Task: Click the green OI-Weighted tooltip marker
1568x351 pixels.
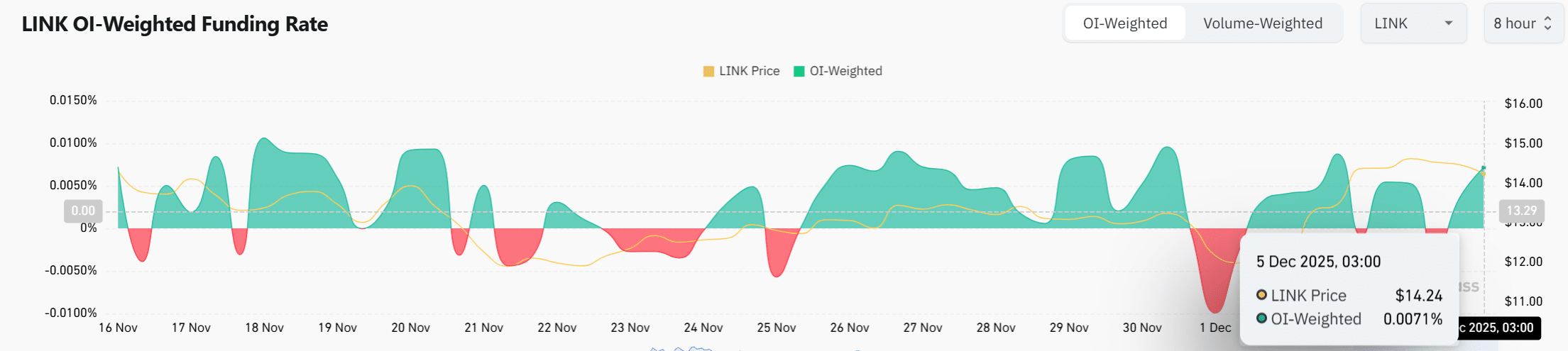Action: (1261, 318)
